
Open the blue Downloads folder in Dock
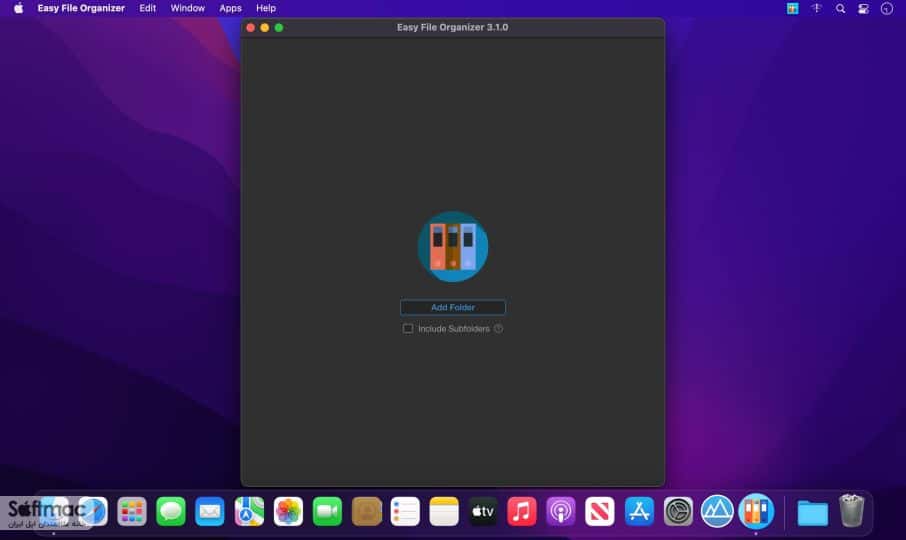pyautogui.click(x=812, y=512)
